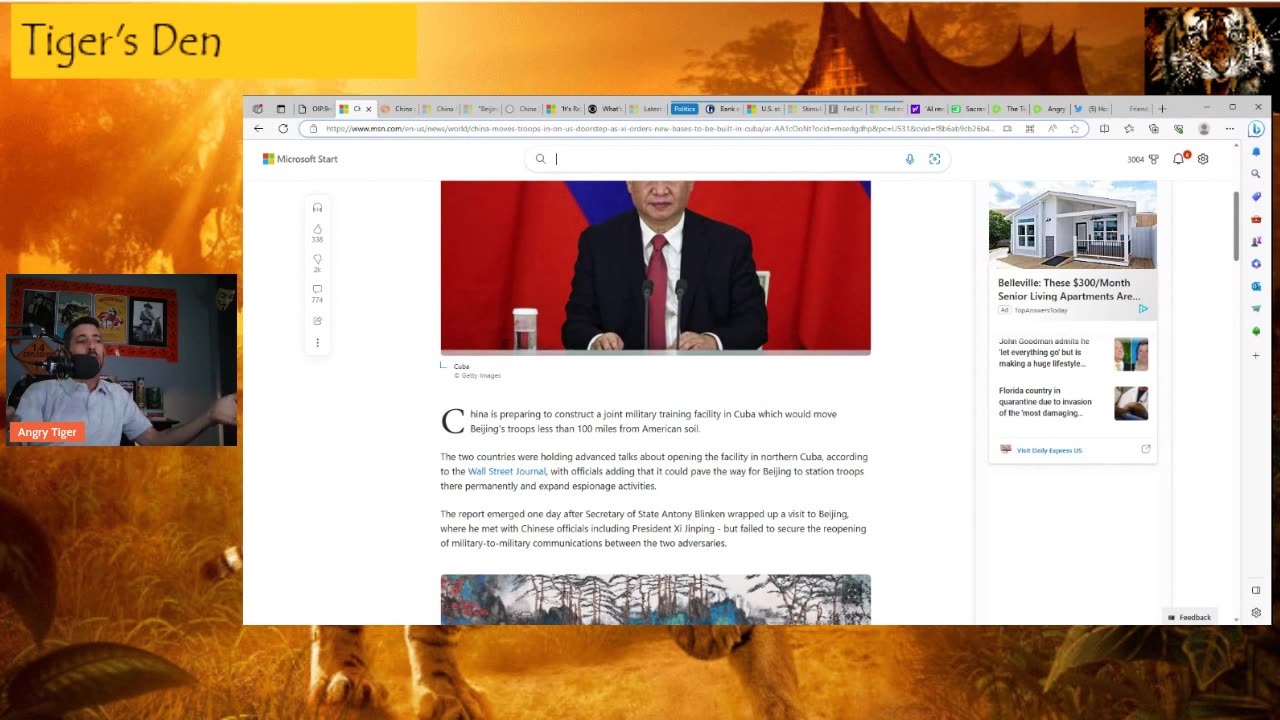
Task: Open Edge sidebar shopping tag icon
Action: point(1256,196)
